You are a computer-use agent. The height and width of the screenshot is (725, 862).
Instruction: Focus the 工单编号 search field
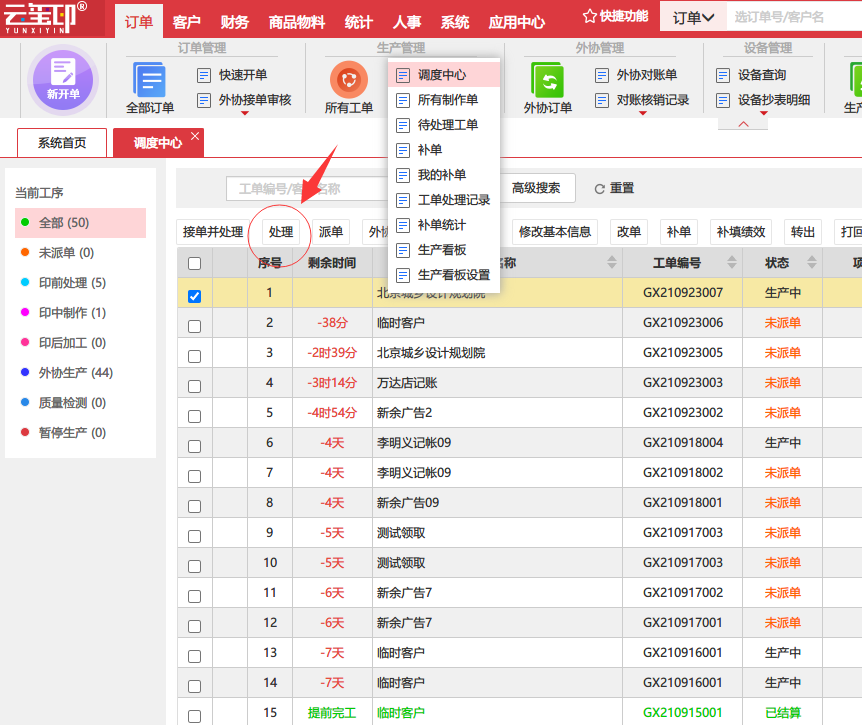pyautogui.click(x=308, y=189)
